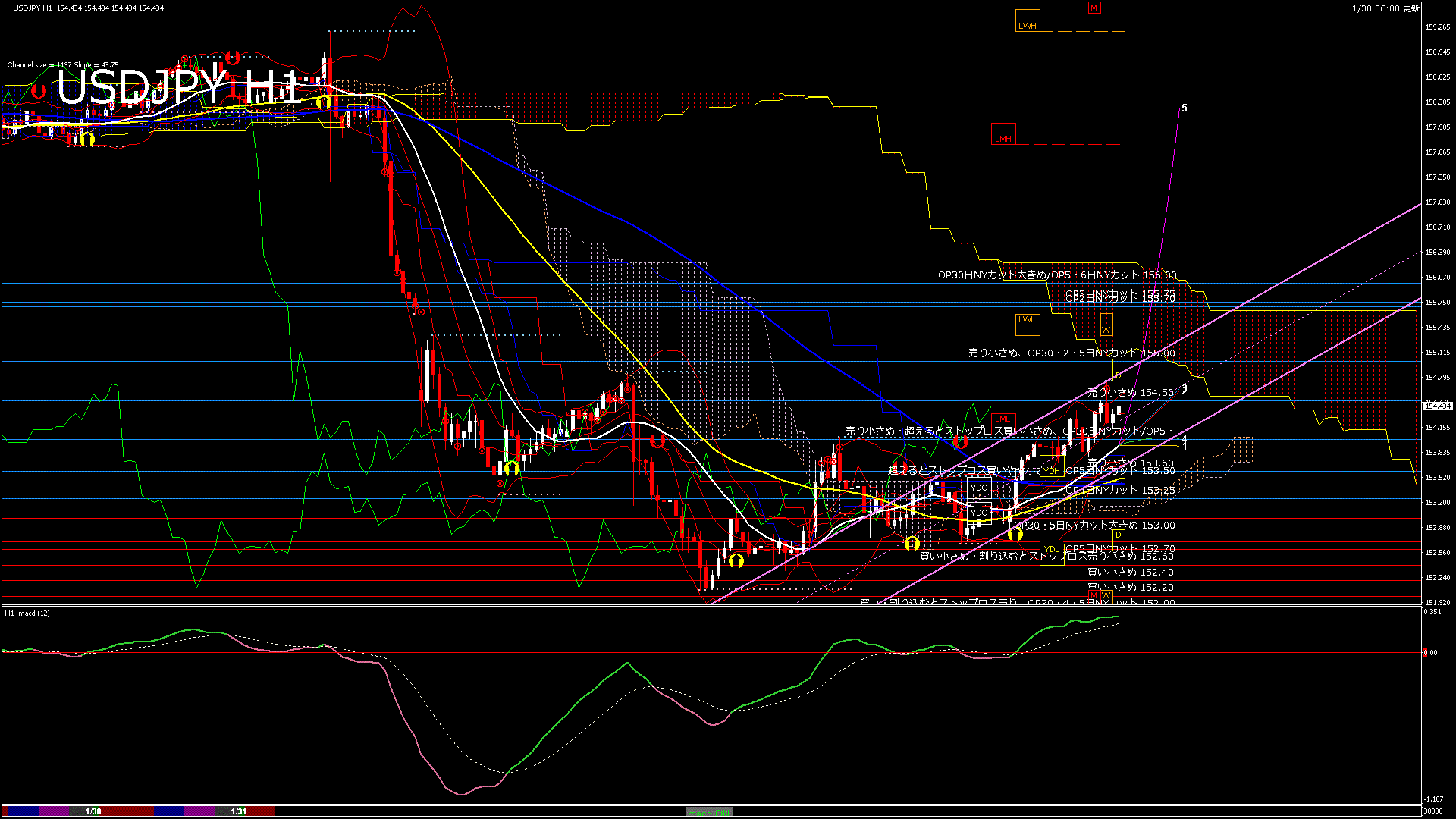
Task: Click the 1/31 date segment in session bar
Action: (239, 811)
